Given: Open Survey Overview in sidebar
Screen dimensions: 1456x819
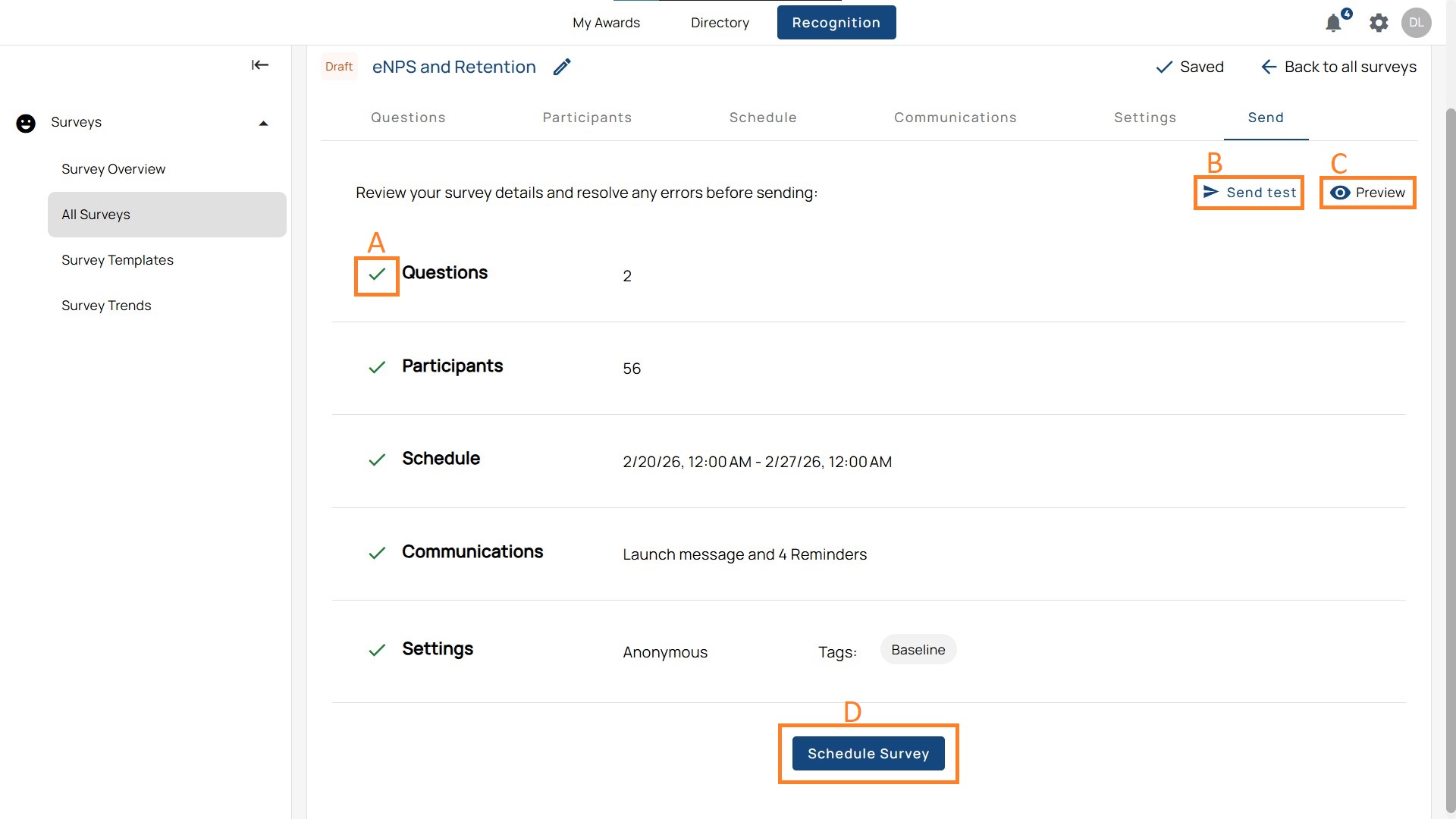Looking at the screenshot, I should coord(167,169).
